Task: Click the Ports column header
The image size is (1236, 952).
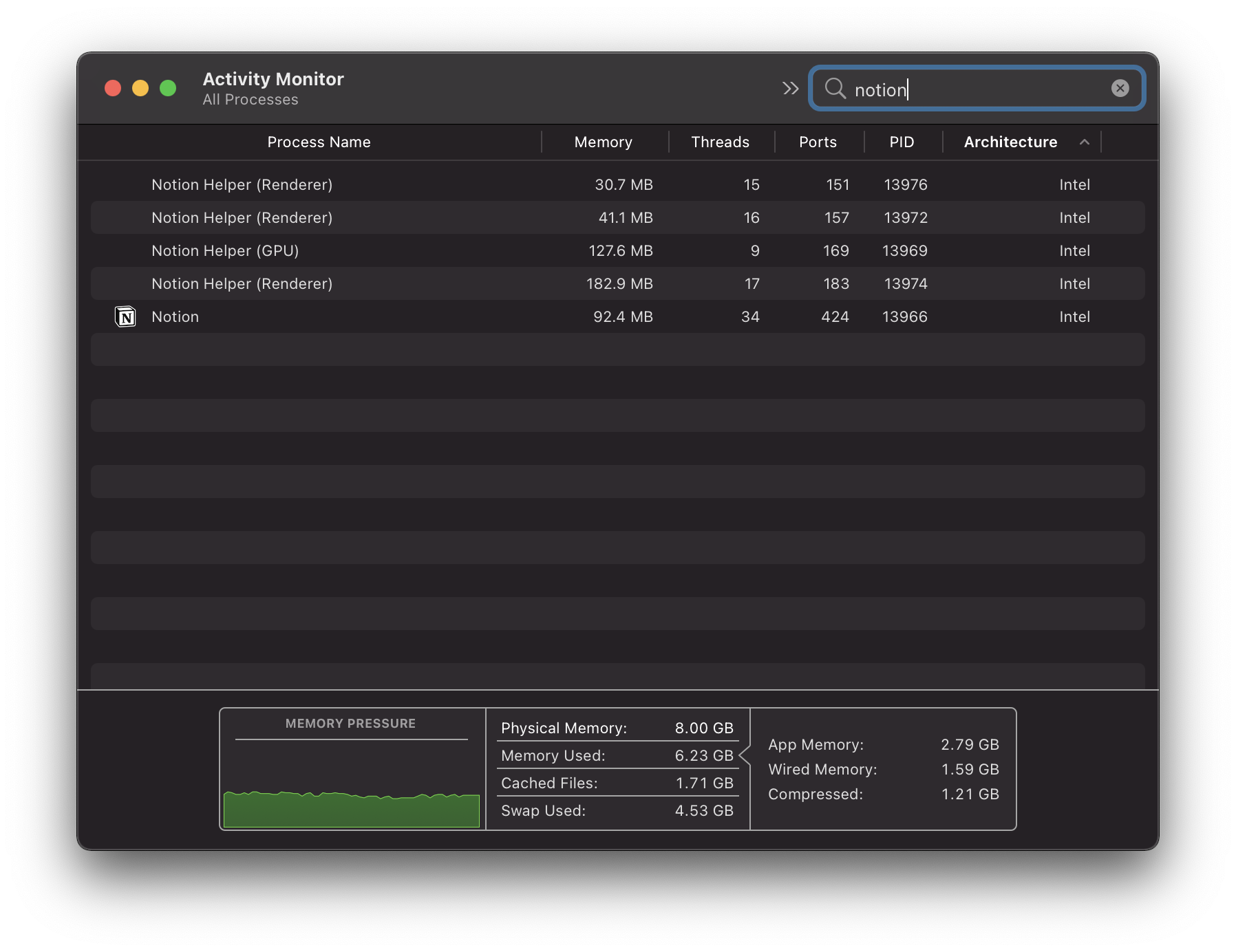Action: 818,142
